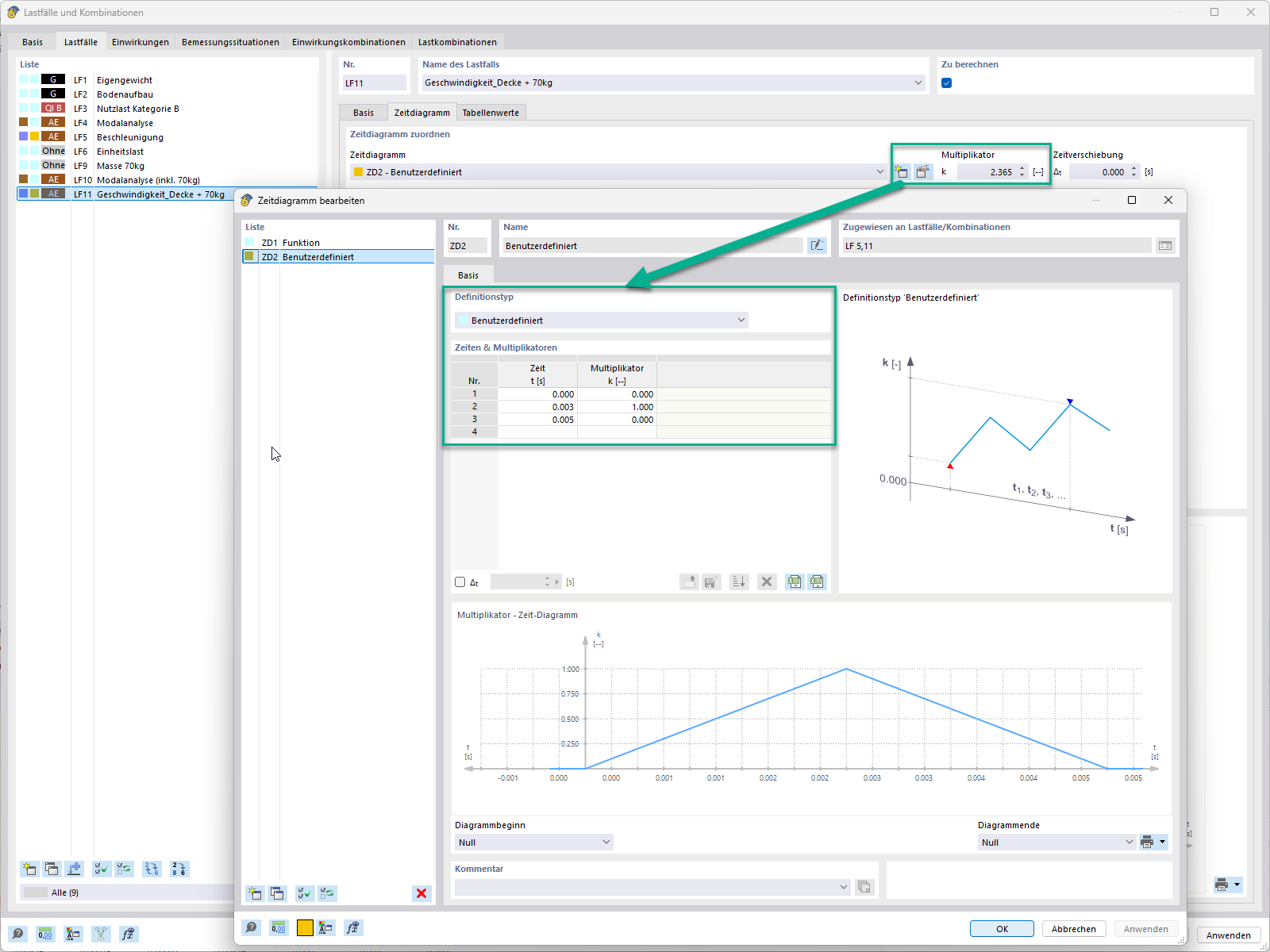This screenshot has width=1270, height=952.
Task: Open the Definitionstyp Benutzerdefiniert dropdown
Action: point(602,321)
